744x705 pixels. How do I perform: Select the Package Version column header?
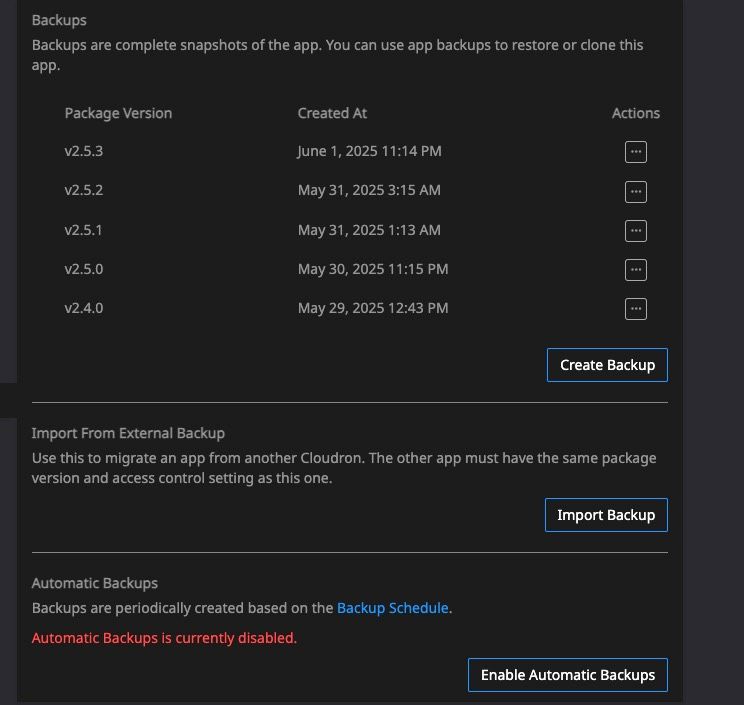click(118, 113)
